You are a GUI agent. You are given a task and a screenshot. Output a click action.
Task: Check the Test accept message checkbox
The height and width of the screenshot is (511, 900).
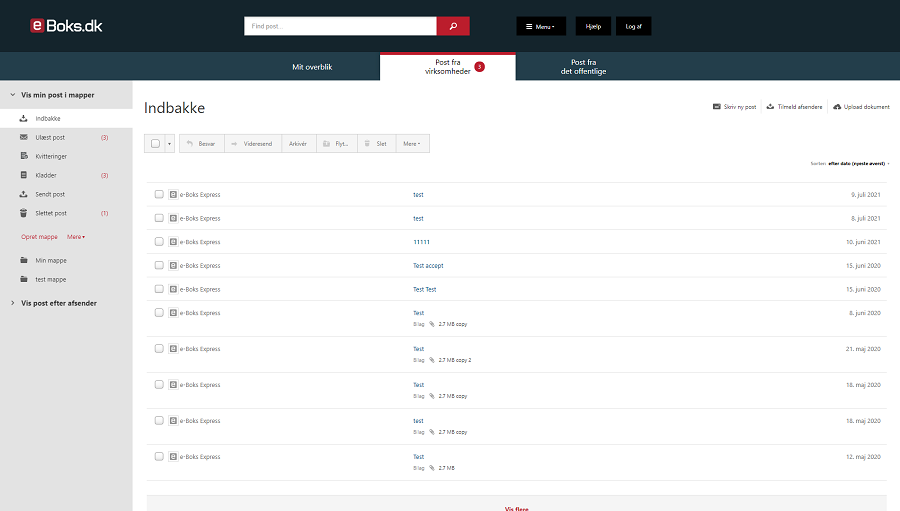coord(159,265)
